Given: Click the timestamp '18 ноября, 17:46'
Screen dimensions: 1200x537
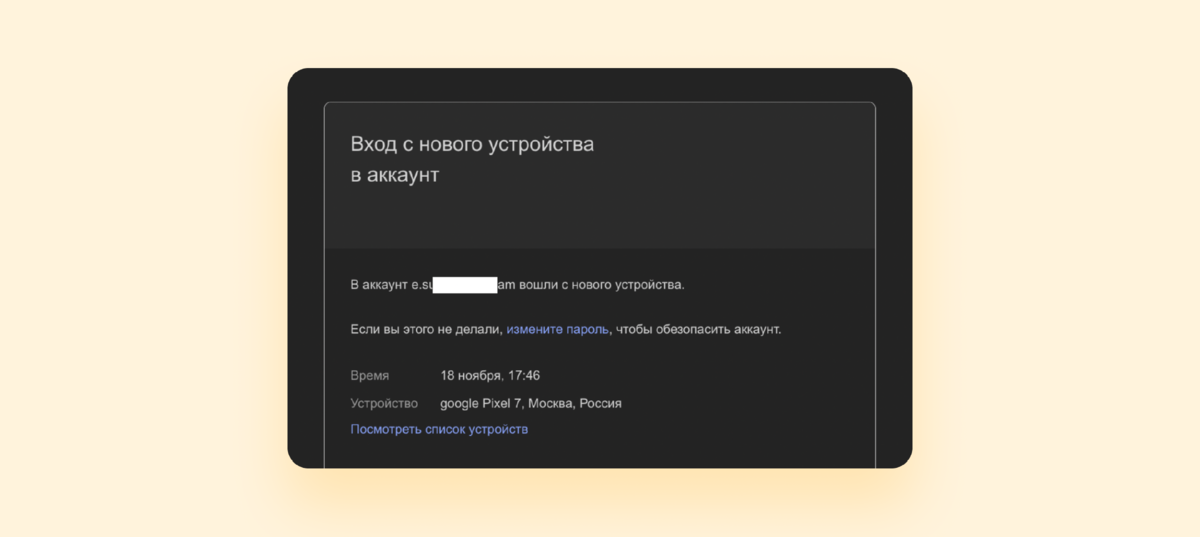Looking at the screenshot, I should point(490,376).
